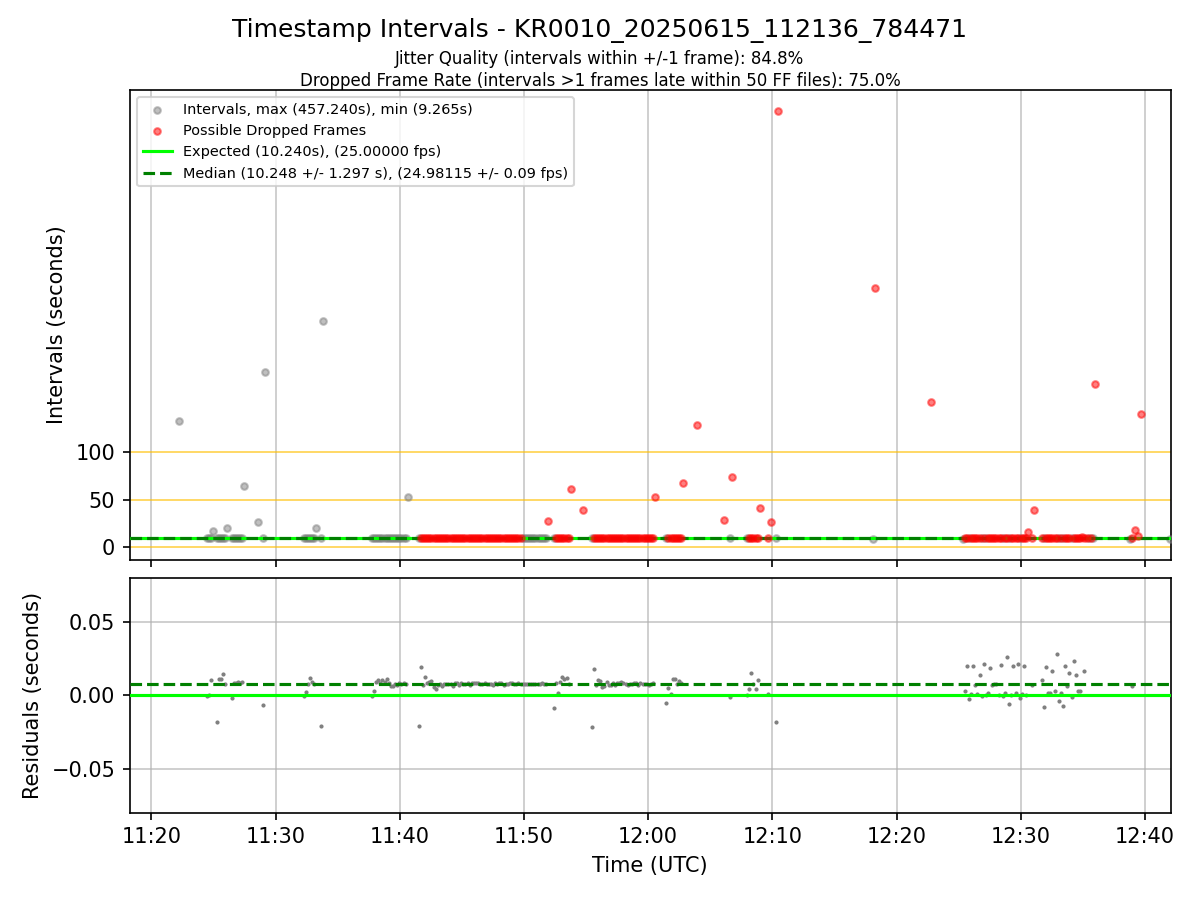Click the red dot marker in the legend
This screenshot has width=1200, height=900.
[157, 130]
